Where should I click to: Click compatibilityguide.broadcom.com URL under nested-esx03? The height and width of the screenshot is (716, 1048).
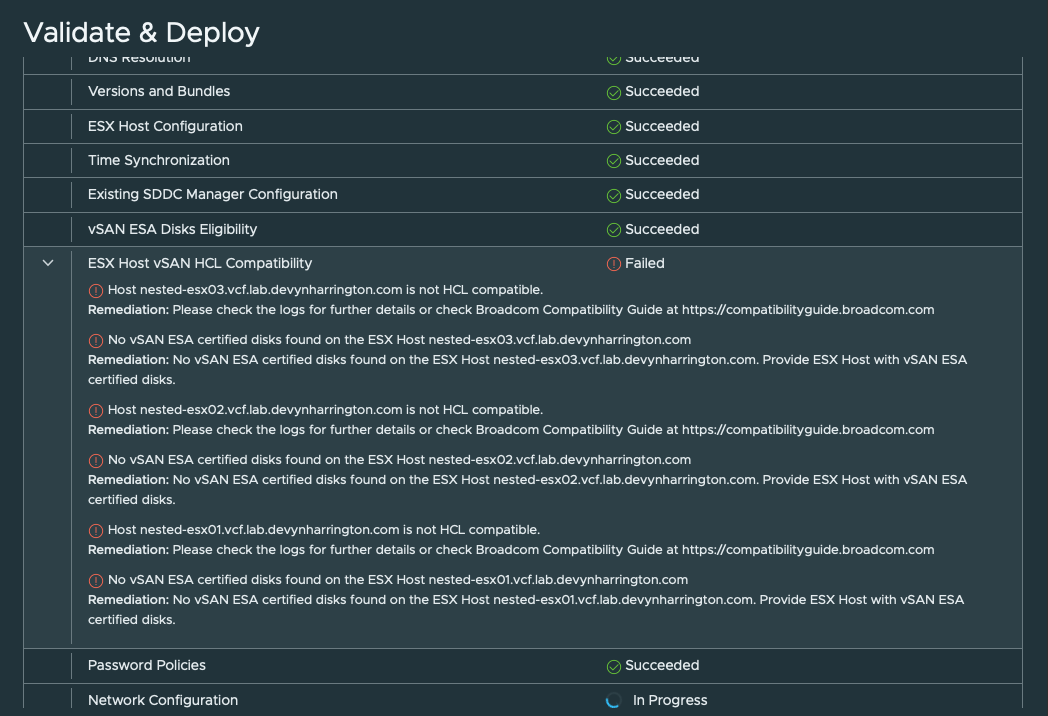coord(808,310)
